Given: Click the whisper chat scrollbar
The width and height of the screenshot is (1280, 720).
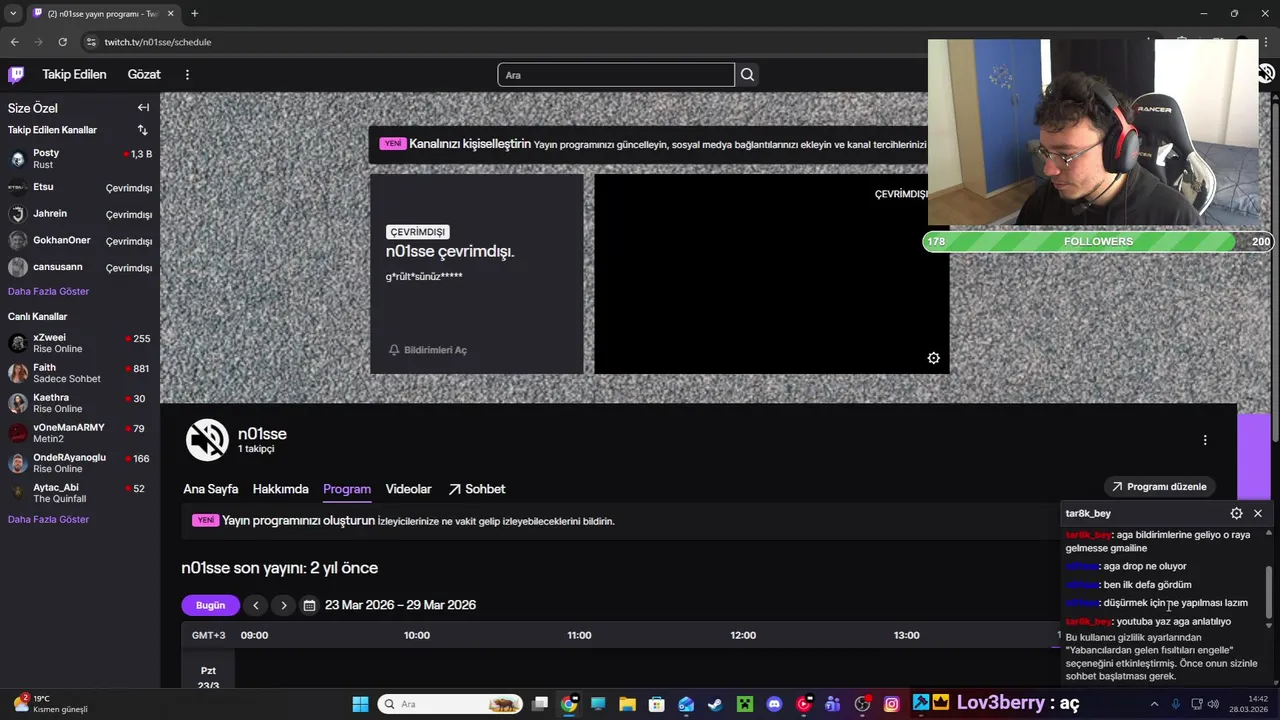Looking at the screenshot, I should point(1269,590).
